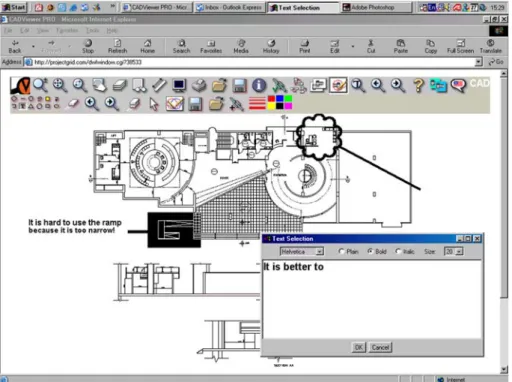Click the yellow color swatch
This screenshot has width=512, height=382.
point(271,106)
